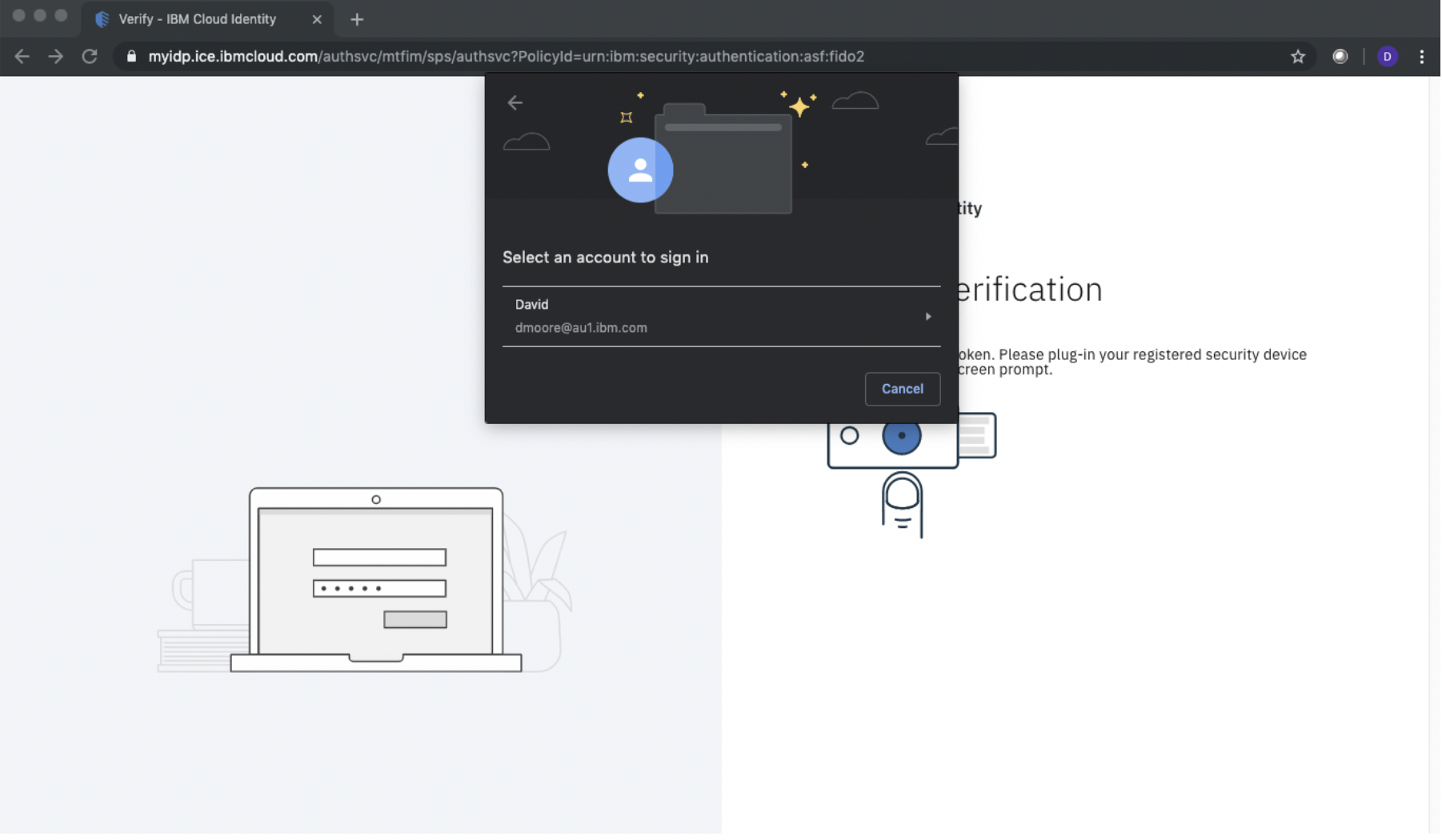Viewport: 1442px width, 840px height.
Task: Click the address bar URL
Action: 507,57
